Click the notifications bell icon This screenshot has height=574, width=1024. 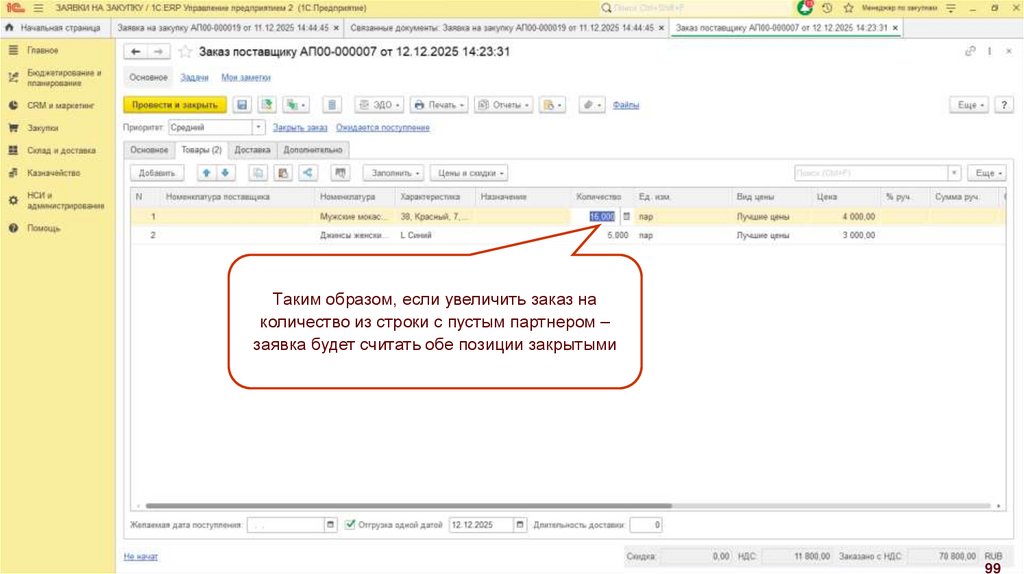(x=805, y=7)
